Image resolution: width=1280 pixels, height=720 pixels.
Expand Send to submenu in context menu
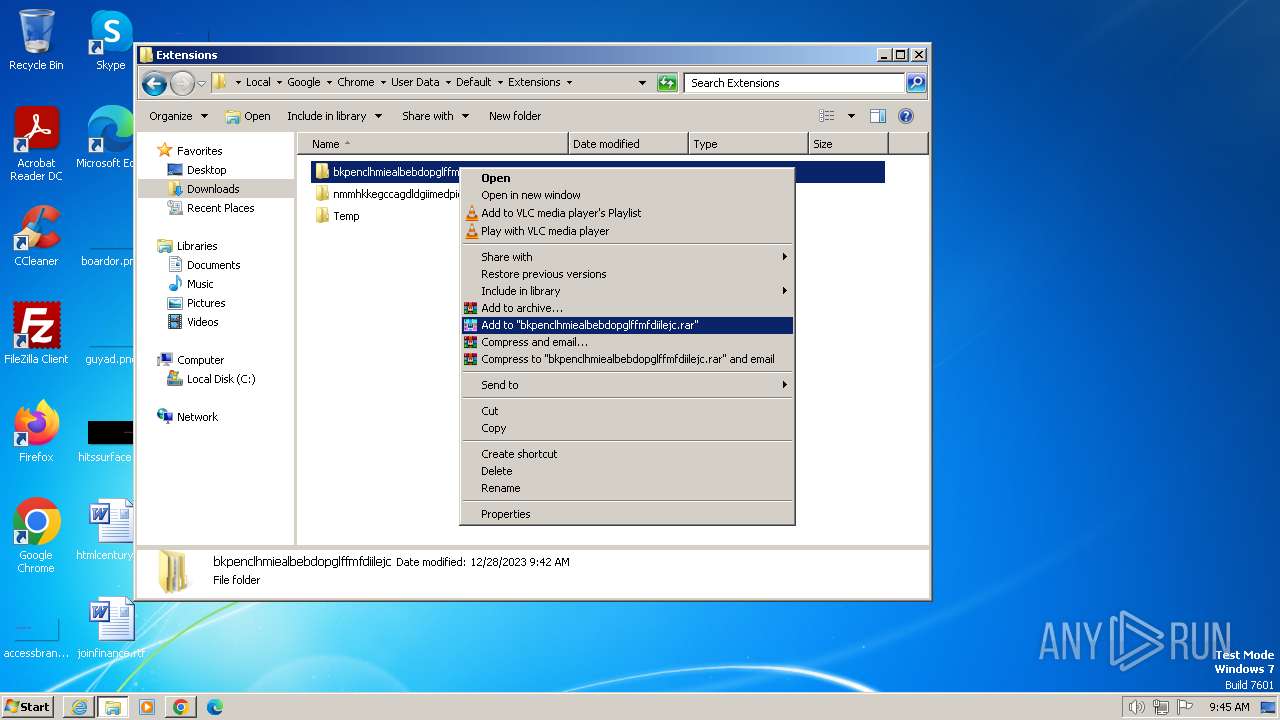click(x=627, y=385)
